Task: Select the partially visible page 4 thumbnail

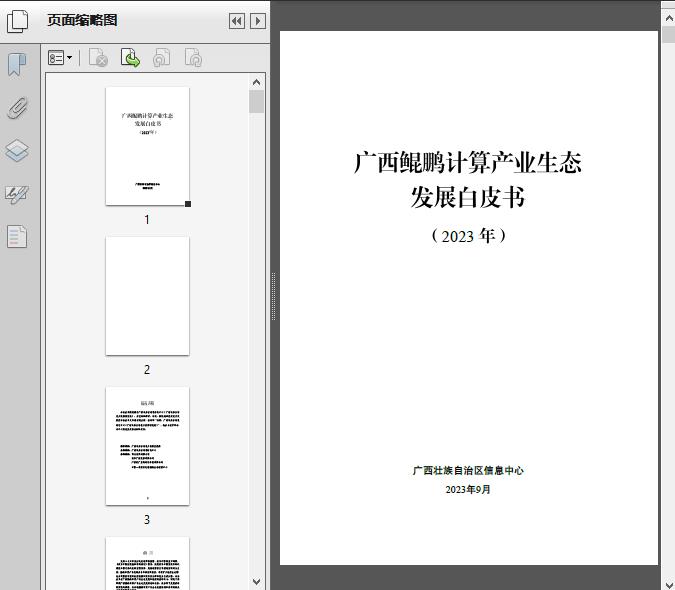Action: [x=147, y=563]
